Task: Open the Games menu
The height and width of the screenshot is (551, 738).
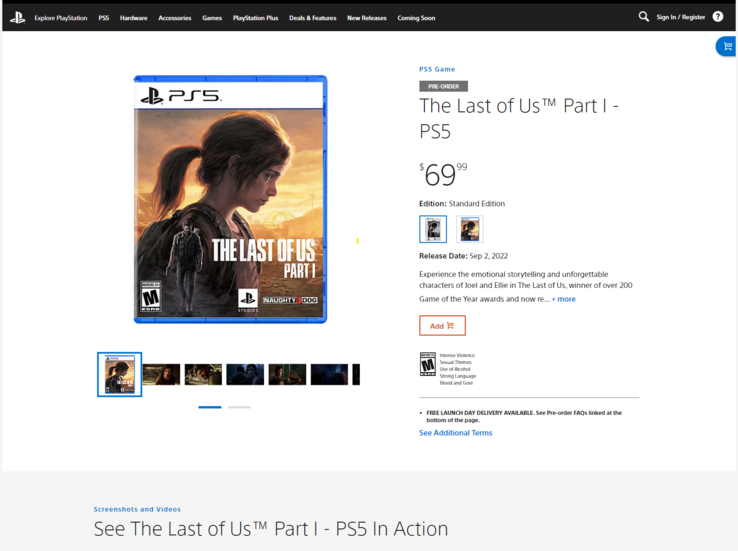Action: coord(212,18)
